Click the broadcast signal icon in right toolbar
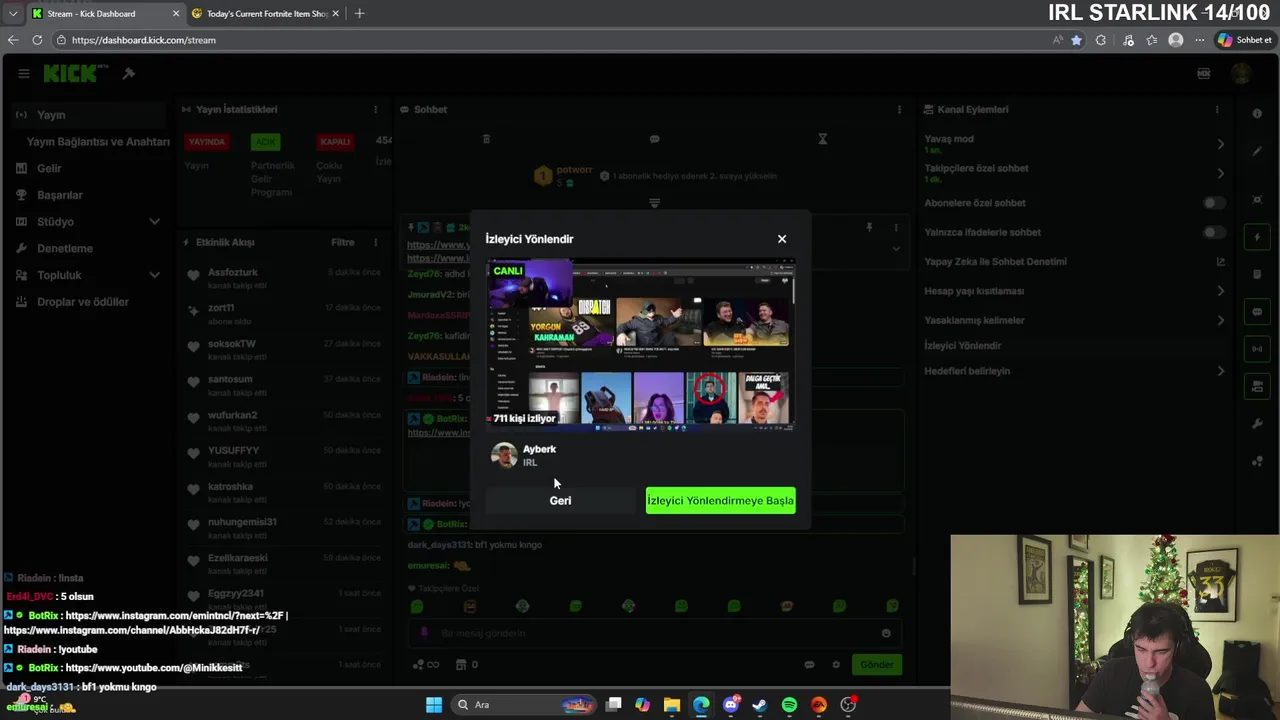The height and width of the screenshot is (720, 1280). [x=1257, y=349]
